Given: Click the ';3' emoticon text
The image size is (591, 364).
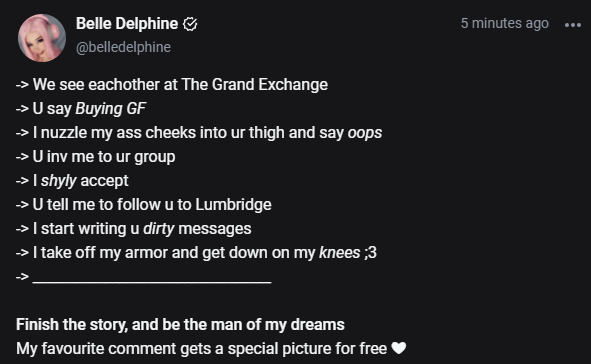Looking at the screenshot, I should (x=371, y=253).
